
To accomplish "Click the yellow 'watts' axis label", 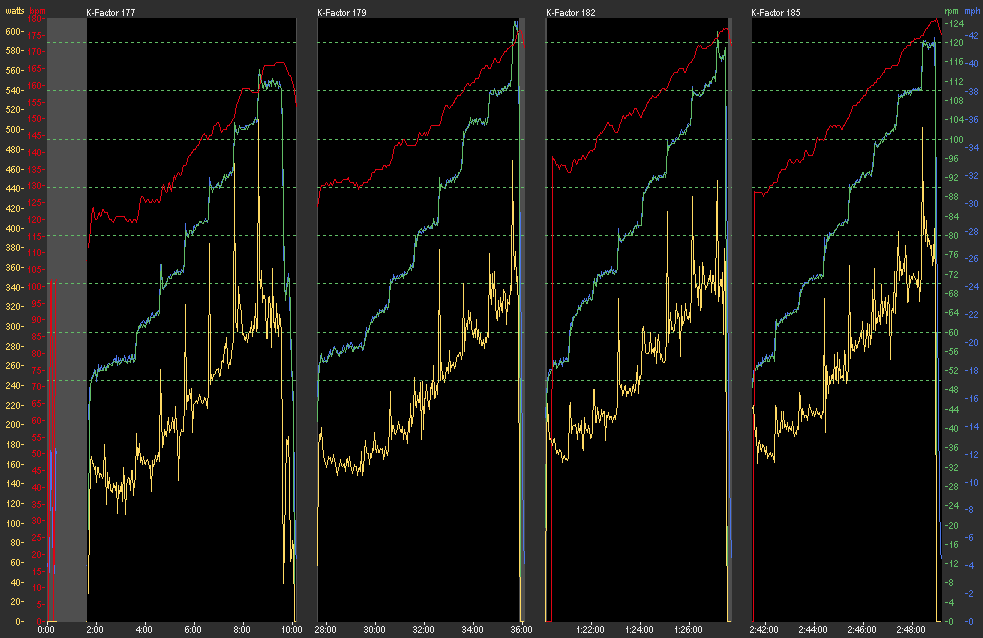I will (x=14, y=11).
